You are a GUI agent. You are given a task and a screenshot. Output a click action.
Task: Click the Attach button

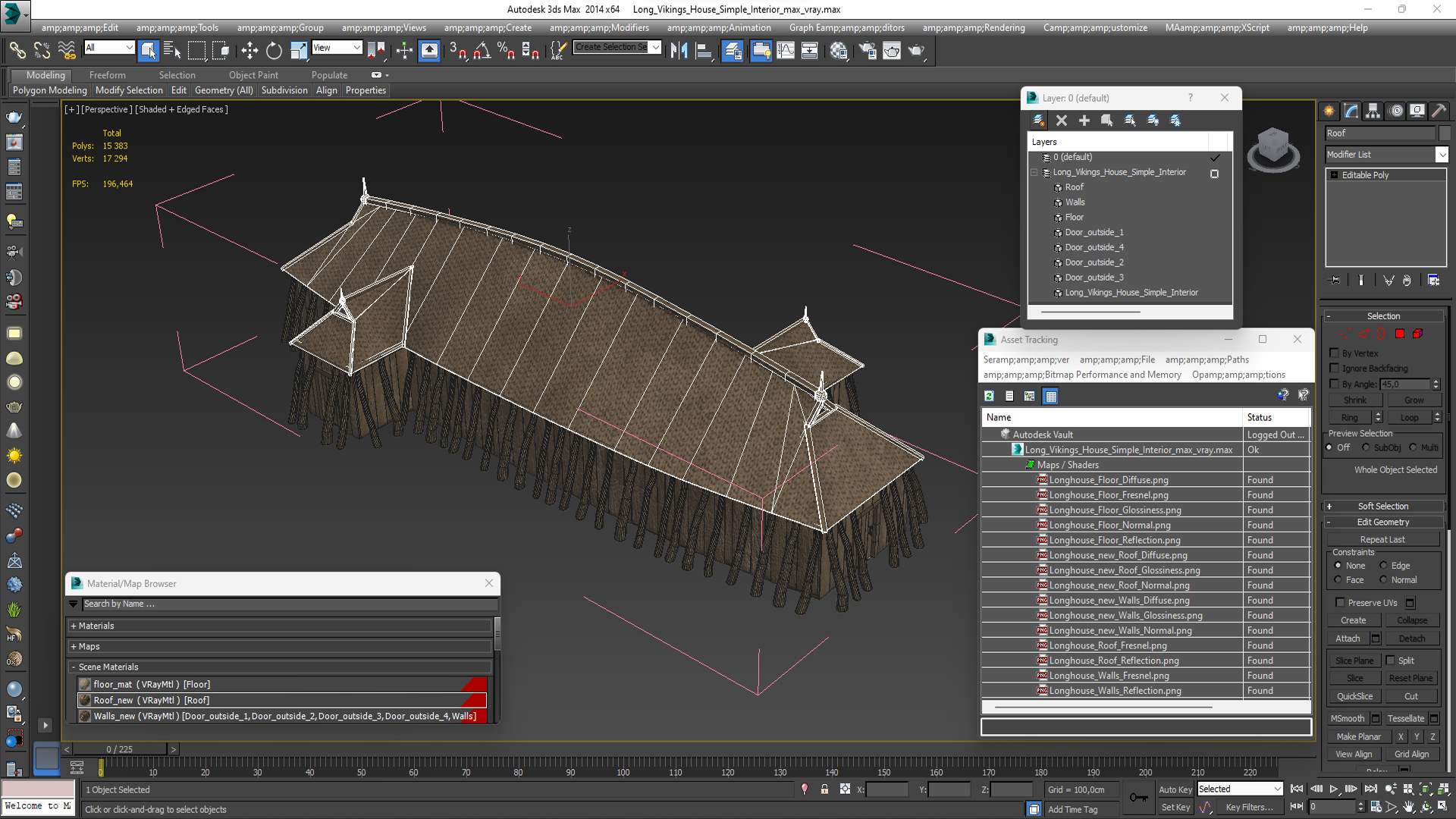pos(1348,639)
